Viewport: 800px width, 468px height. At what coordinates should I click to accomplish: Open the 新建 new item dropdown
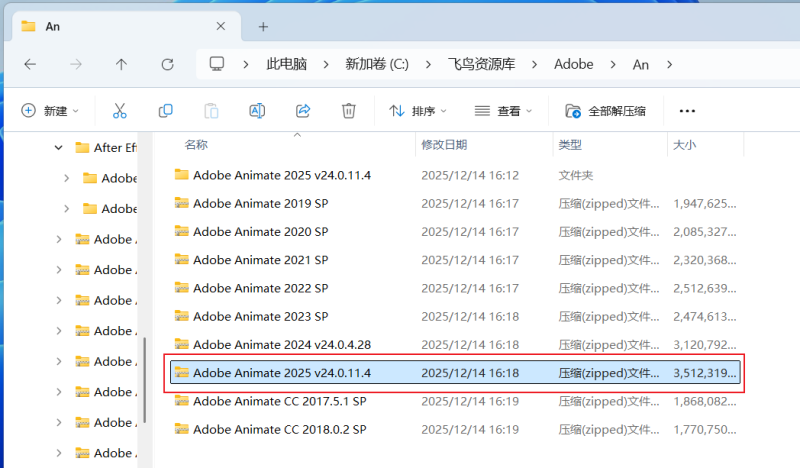click(x=49, y=111)
